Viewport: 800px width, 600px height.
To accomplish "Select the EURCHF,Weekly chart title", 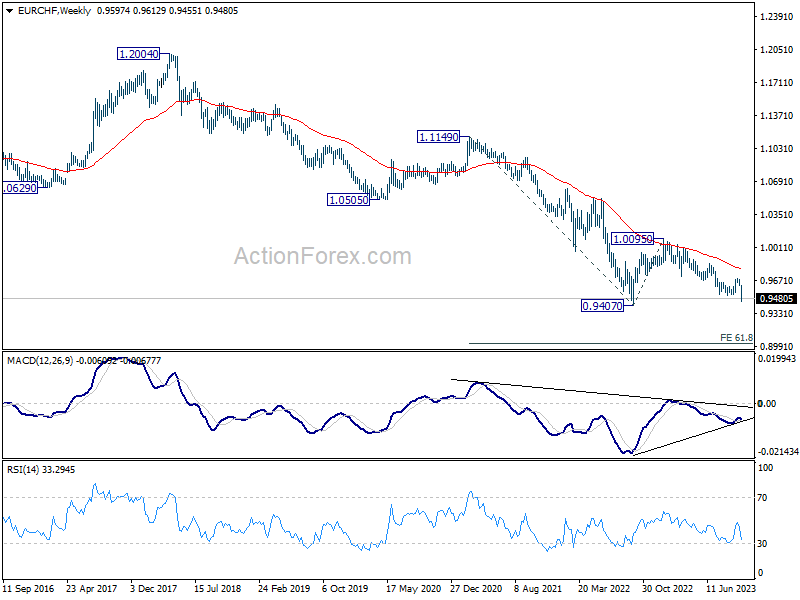I will coord(54,11).
